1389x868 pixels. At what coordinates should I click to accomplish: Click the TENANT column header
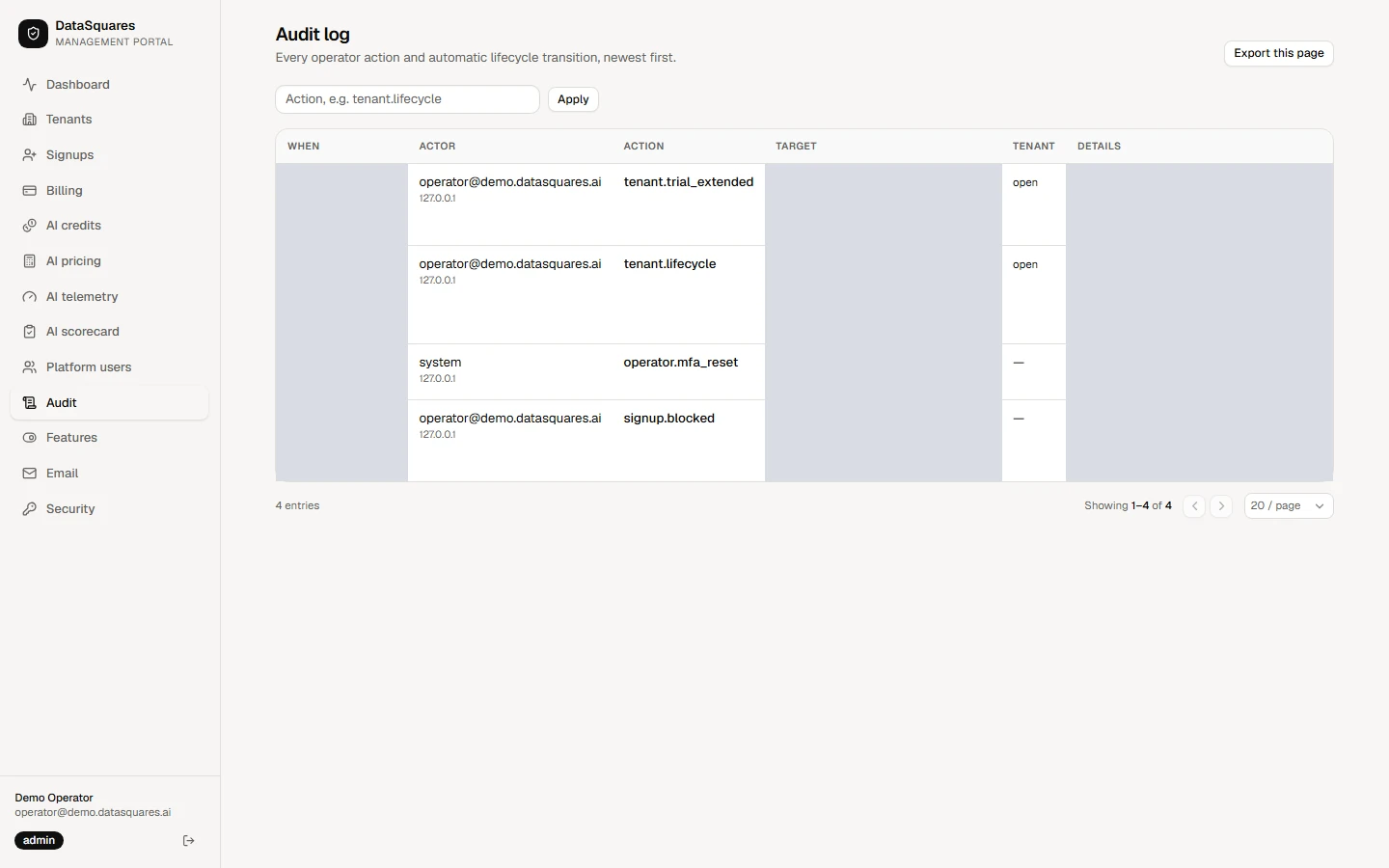pos(1034,147)
